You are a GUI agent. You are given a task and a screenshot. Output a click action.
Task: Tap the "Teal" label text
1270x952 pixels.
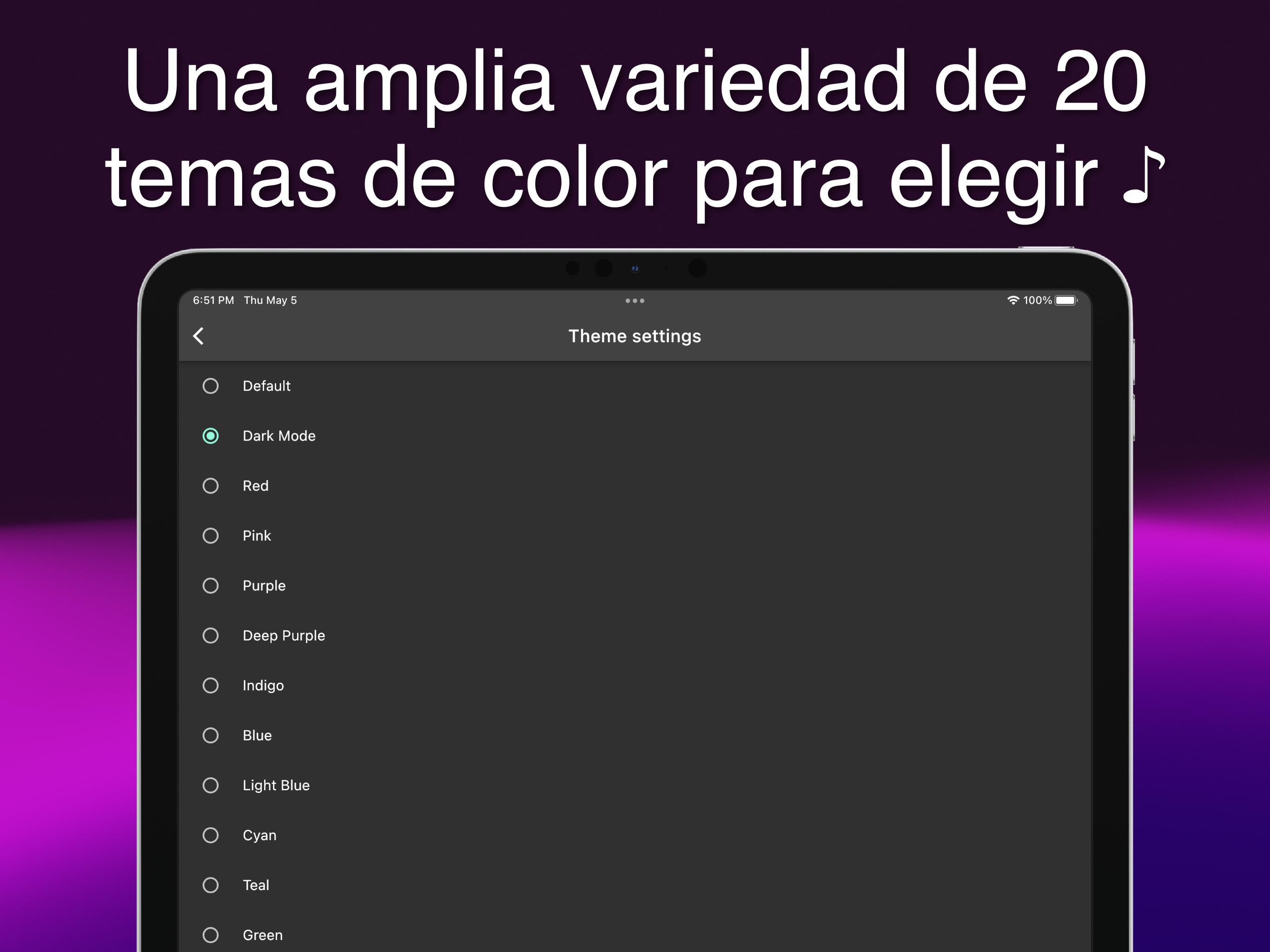pyautogui.click(x=256, y=886)
